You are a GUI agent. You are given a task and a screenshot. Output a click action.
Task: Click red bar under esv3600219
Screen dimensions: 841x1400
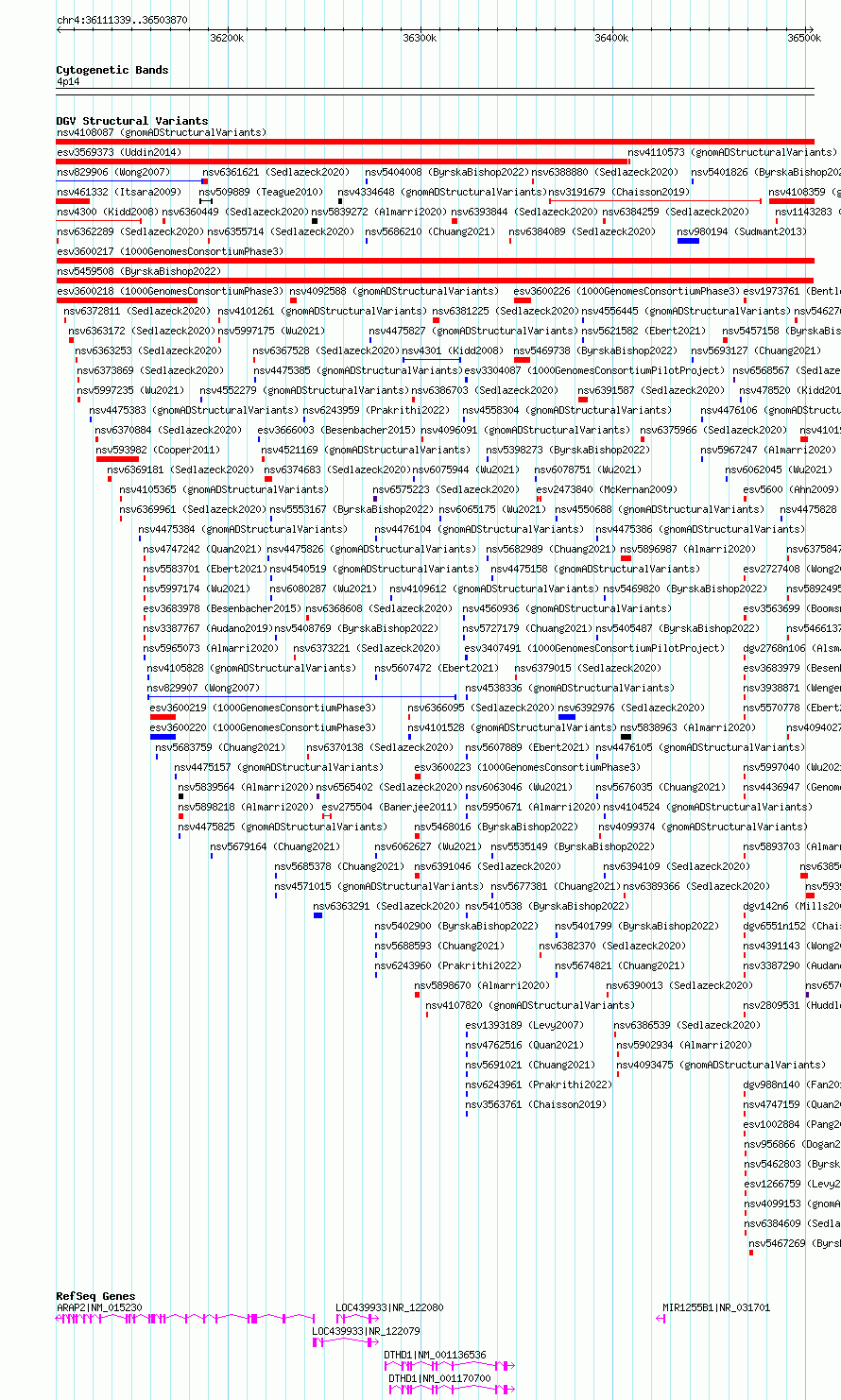tap(163, 717)
